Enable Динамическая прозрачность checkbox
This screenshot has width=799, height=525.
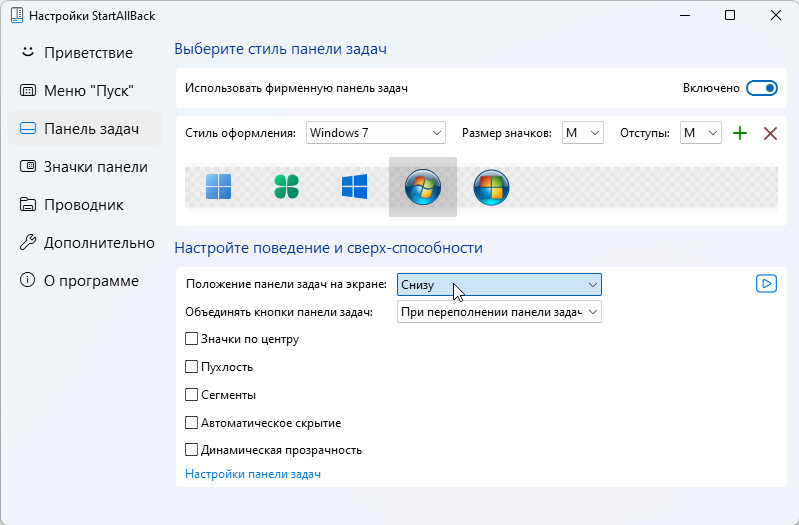(x=191, y=450)
